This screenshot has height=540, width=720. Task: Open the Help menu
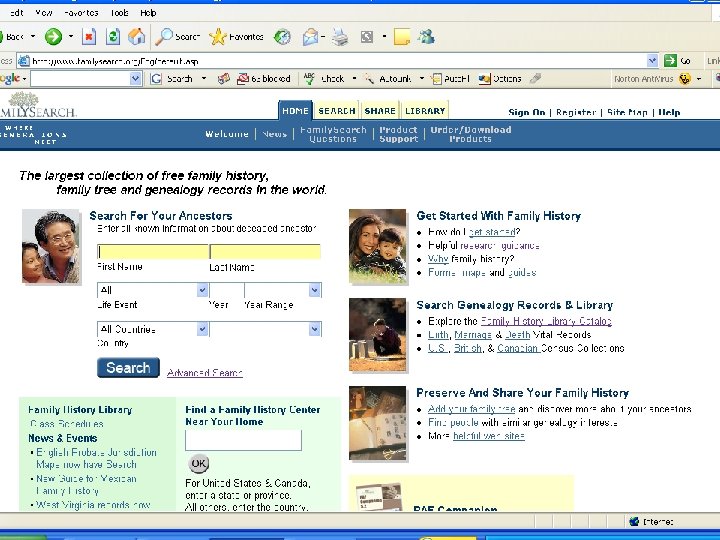tap(148, 13)
